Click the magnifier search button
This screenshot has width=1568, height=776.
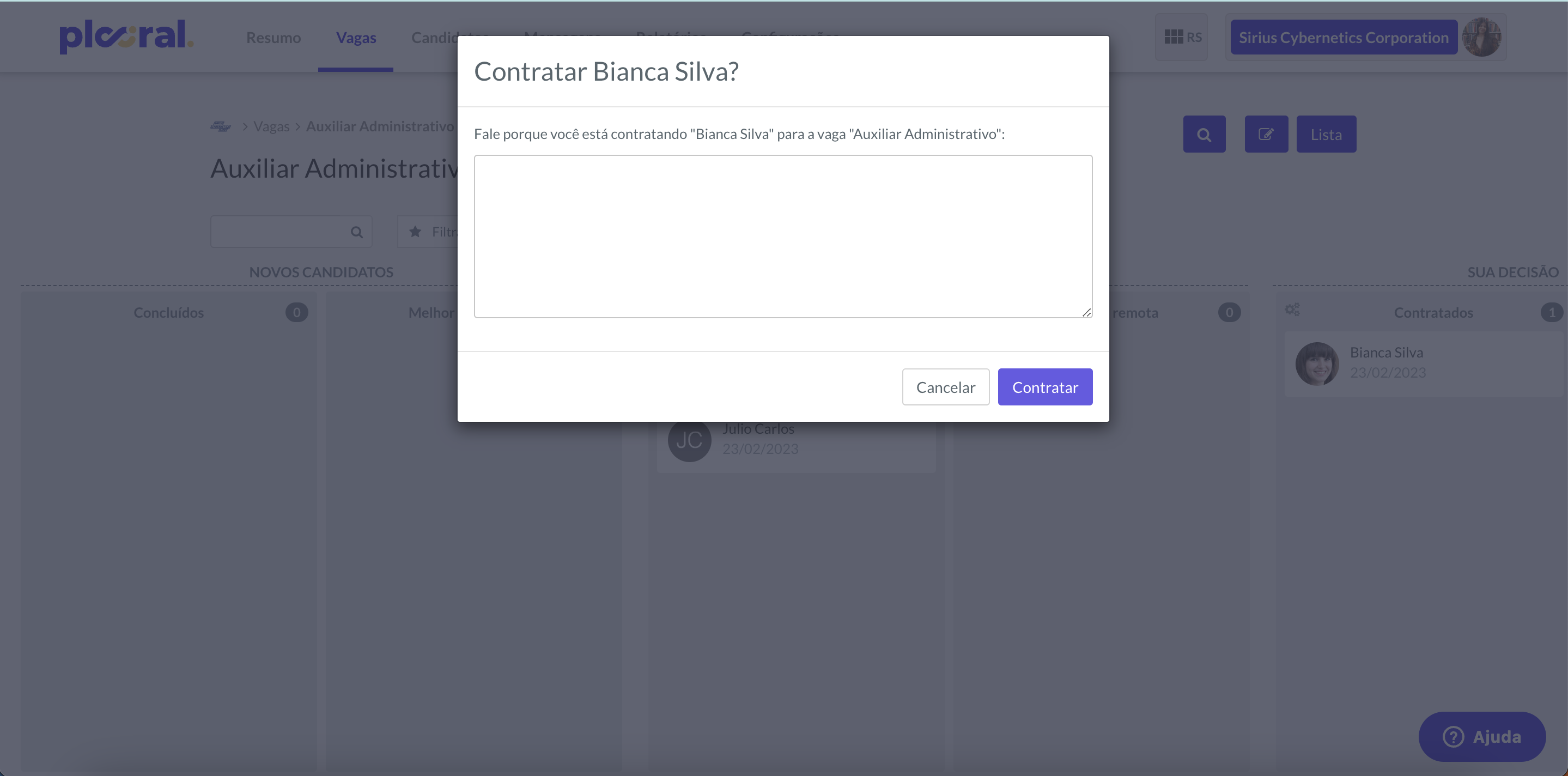click(1204, 135)
